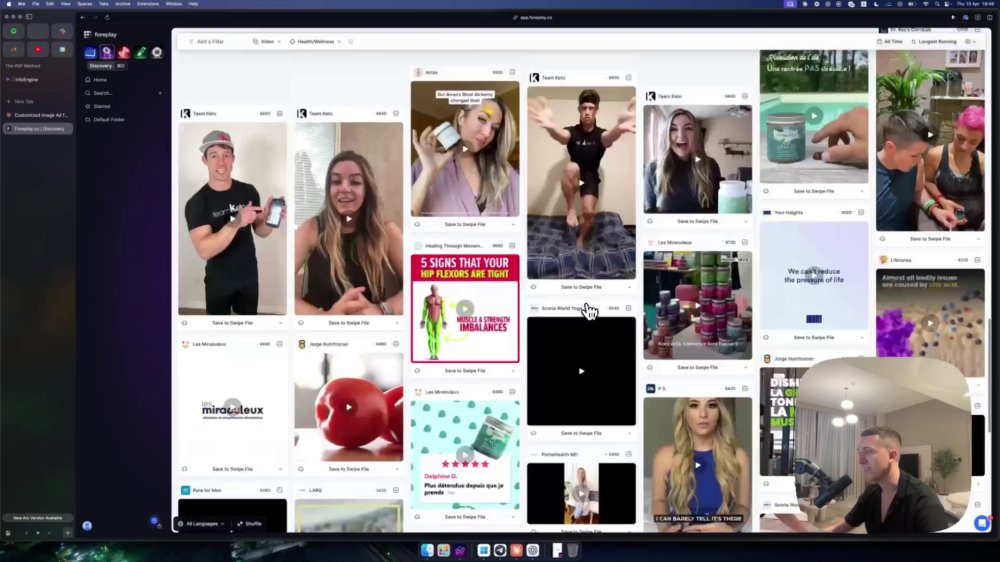Open the red YouTube pinned favorite
The image size is (1000, 562).
coord(38,49)
